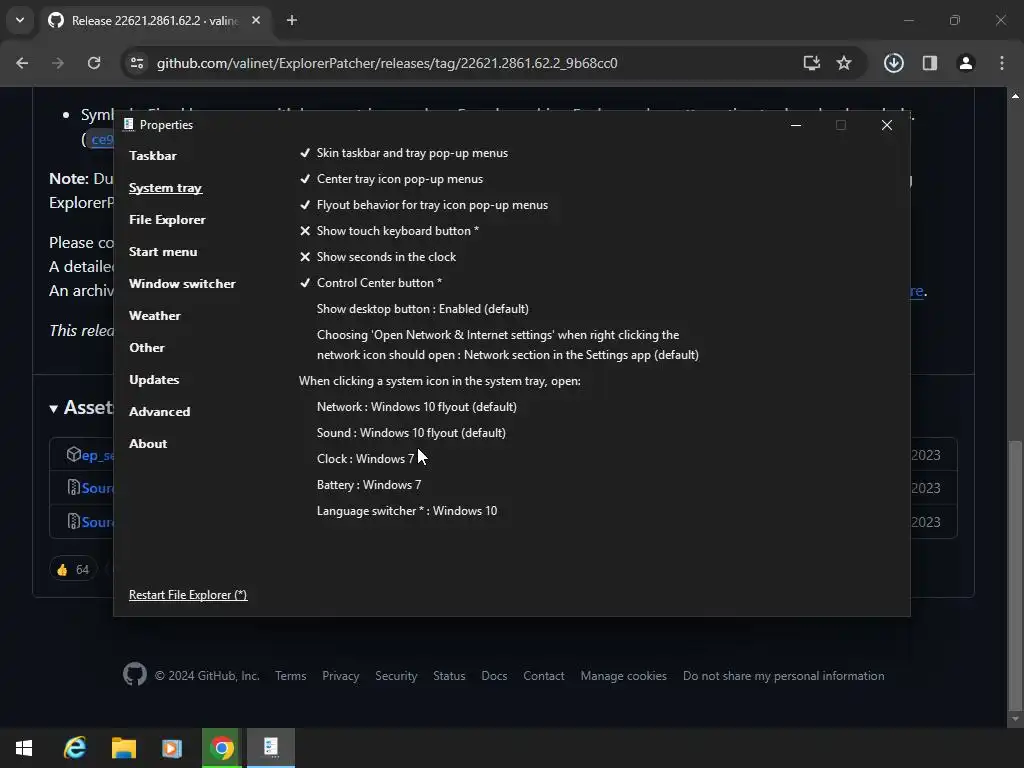Click the GitHub logo in footer

[135, 675]
